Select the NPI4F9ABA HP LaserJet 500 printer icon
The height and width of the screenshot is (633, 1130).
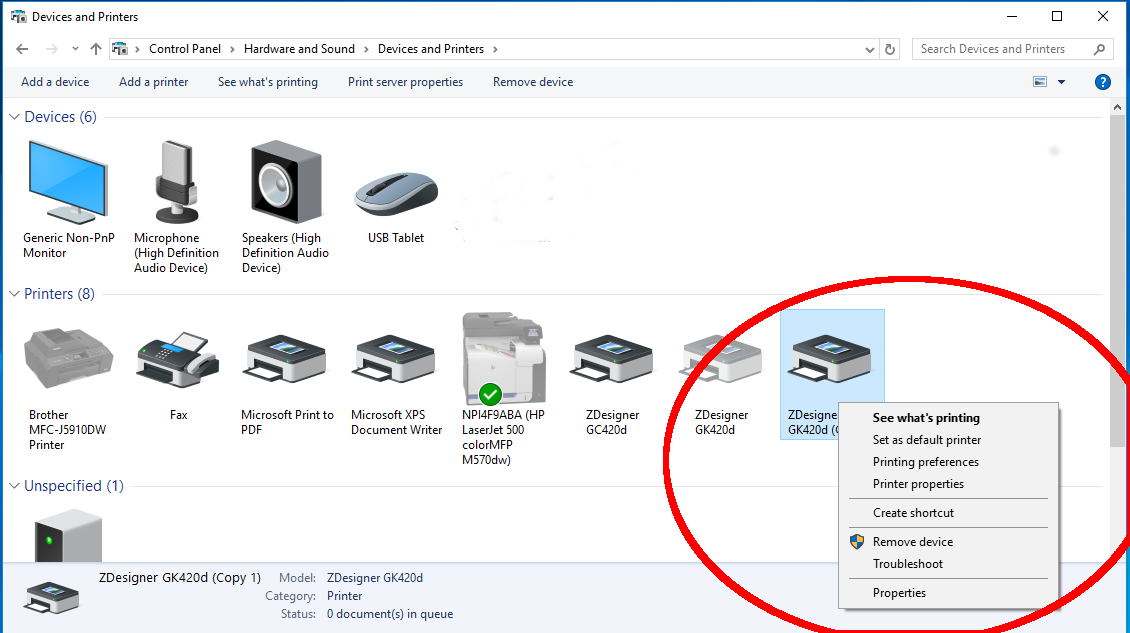coord(503,358)
